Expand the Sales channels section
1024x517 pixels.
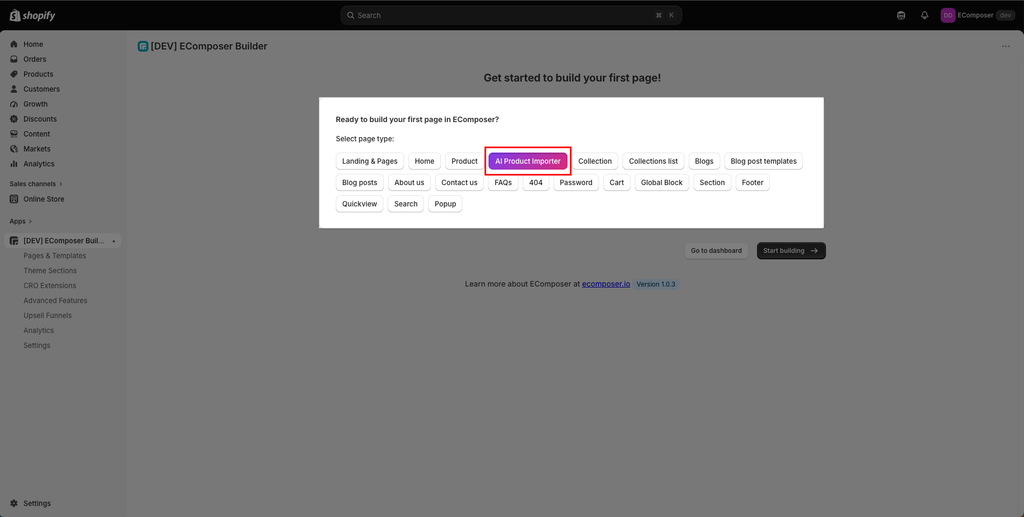pyautogui.click(x=36, y=184)
